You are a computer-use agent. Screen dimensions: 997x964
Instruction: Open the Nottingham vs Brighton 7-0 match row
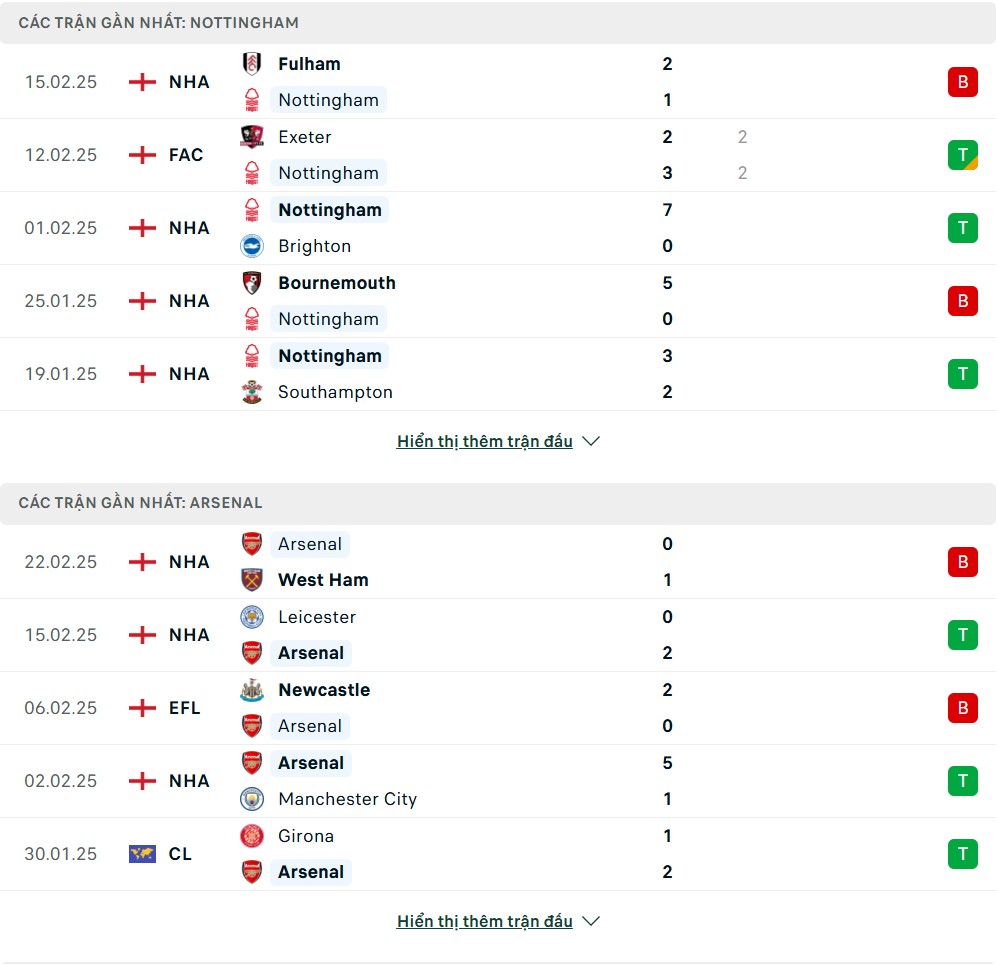click(x=500, y=228)
